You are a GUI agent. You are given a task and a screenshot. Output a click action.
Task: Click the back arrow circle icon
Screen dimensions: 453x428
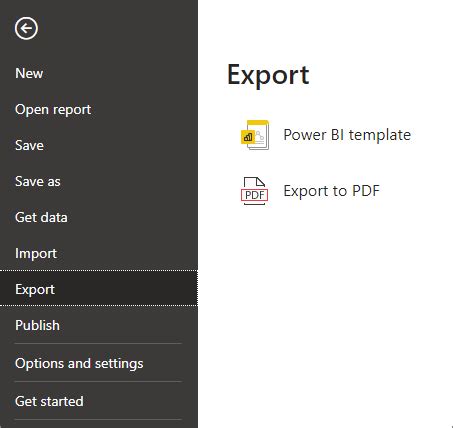pos(26,28)
